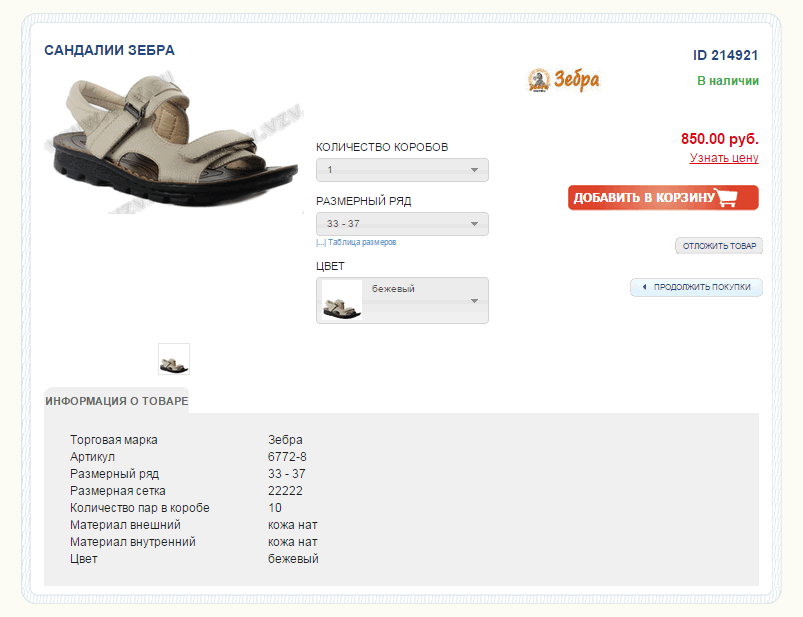
Task: Click the В наличии availability status
Action: click(x=727, y=81)
